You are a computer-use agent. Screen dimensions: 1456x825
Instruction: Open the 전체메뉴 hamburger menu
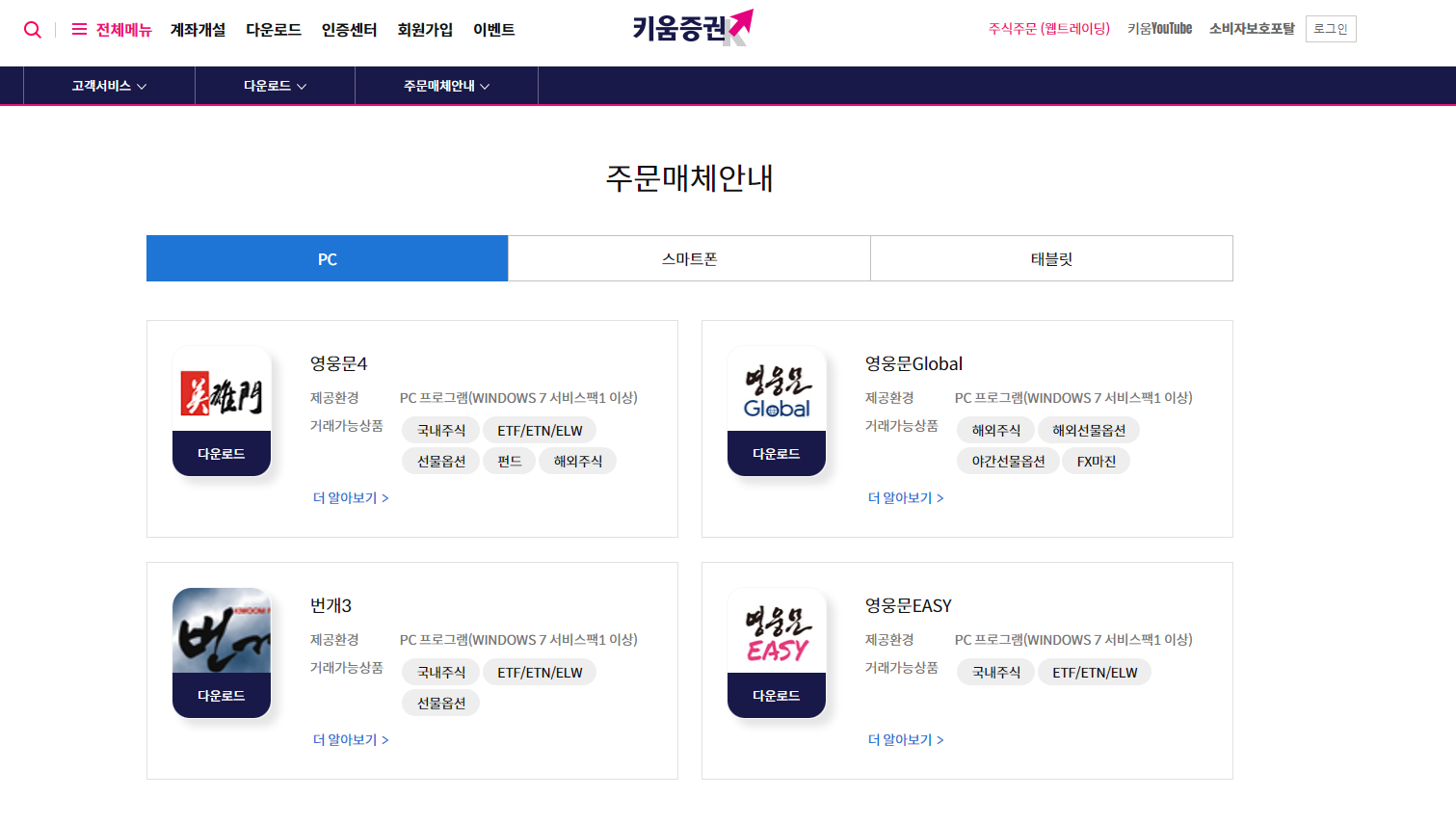pyautogui.click(x=112, y=30)
